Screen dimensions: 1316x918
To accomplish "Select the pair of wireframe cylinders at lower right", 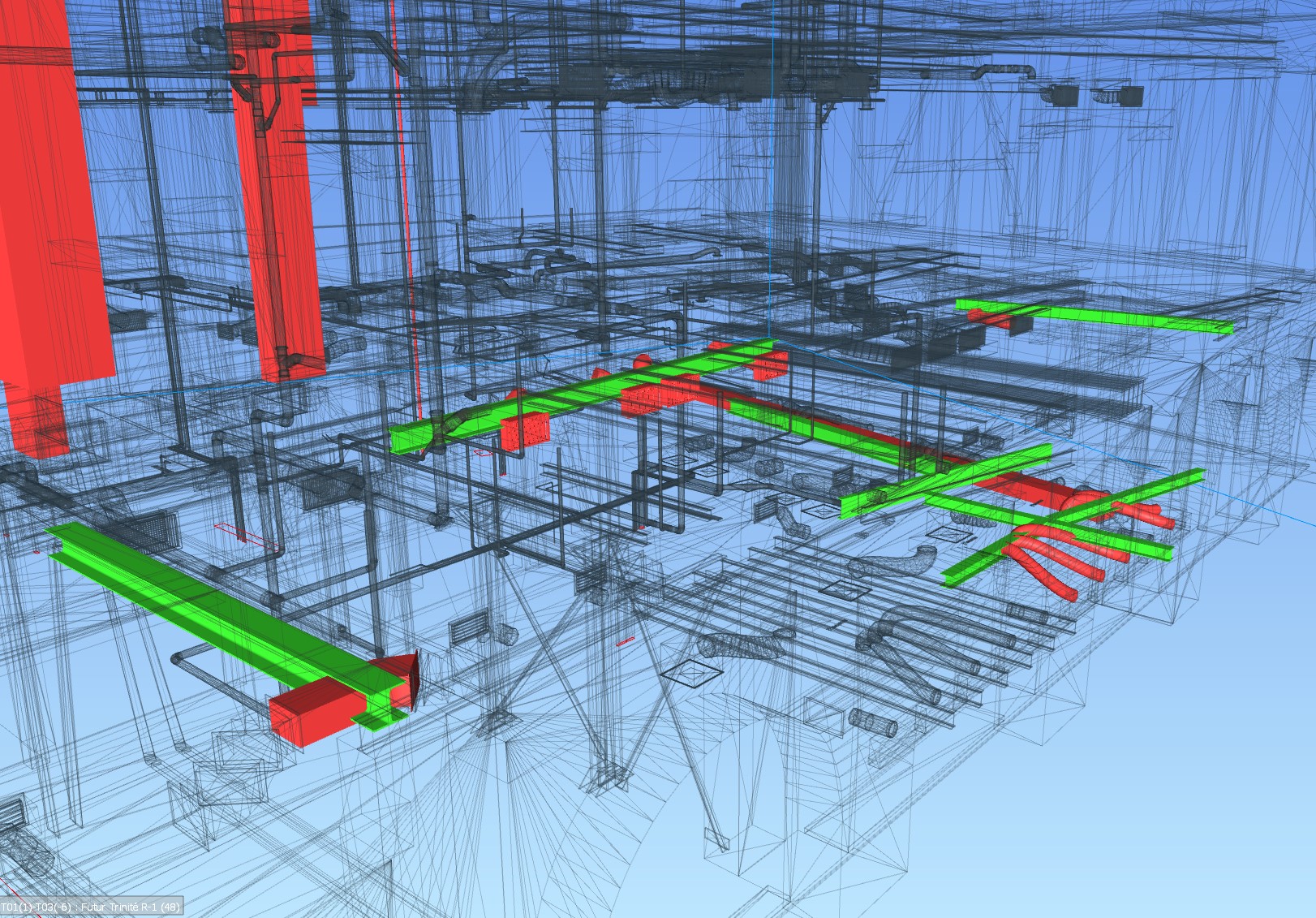I will 871,724.
